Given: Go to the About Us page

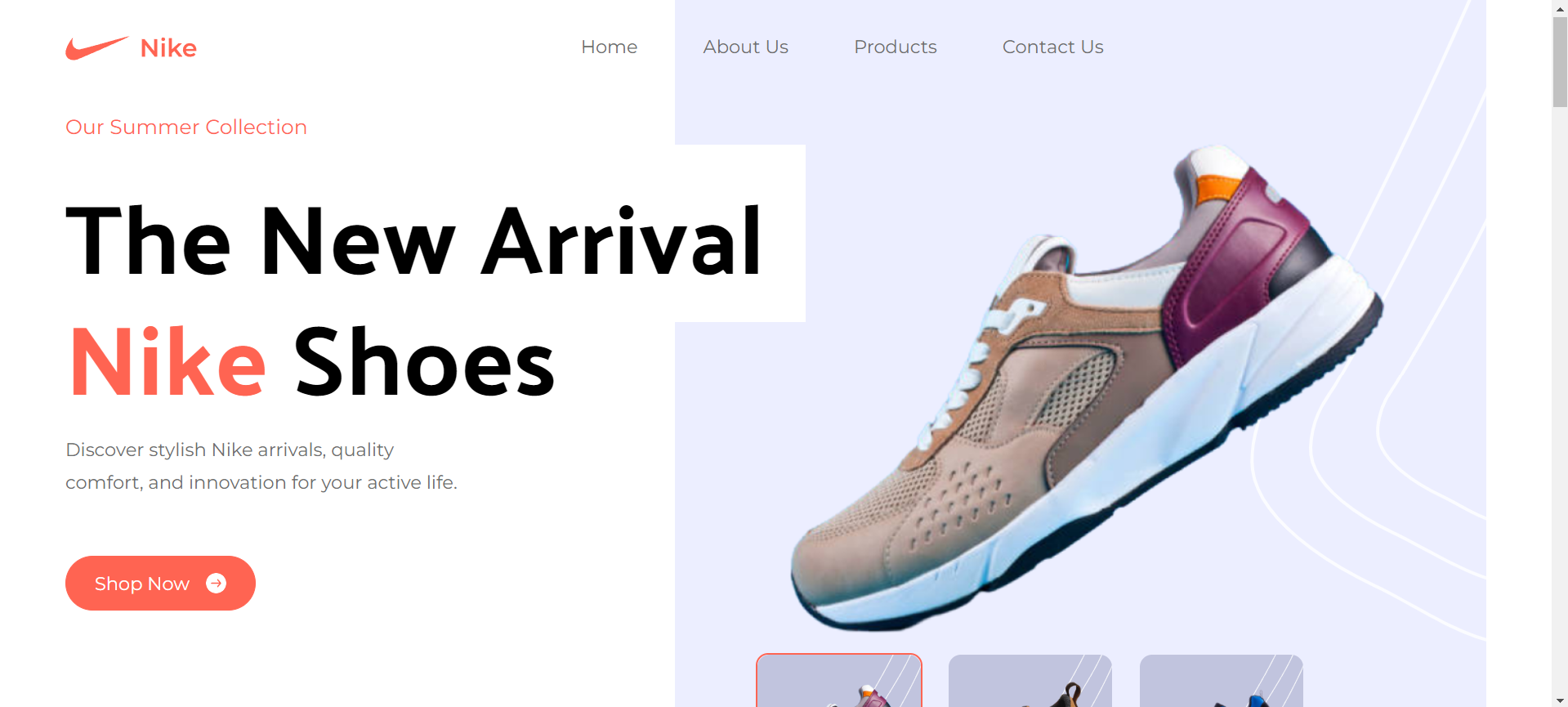Looking at the screenshot, I should (745, 47).
